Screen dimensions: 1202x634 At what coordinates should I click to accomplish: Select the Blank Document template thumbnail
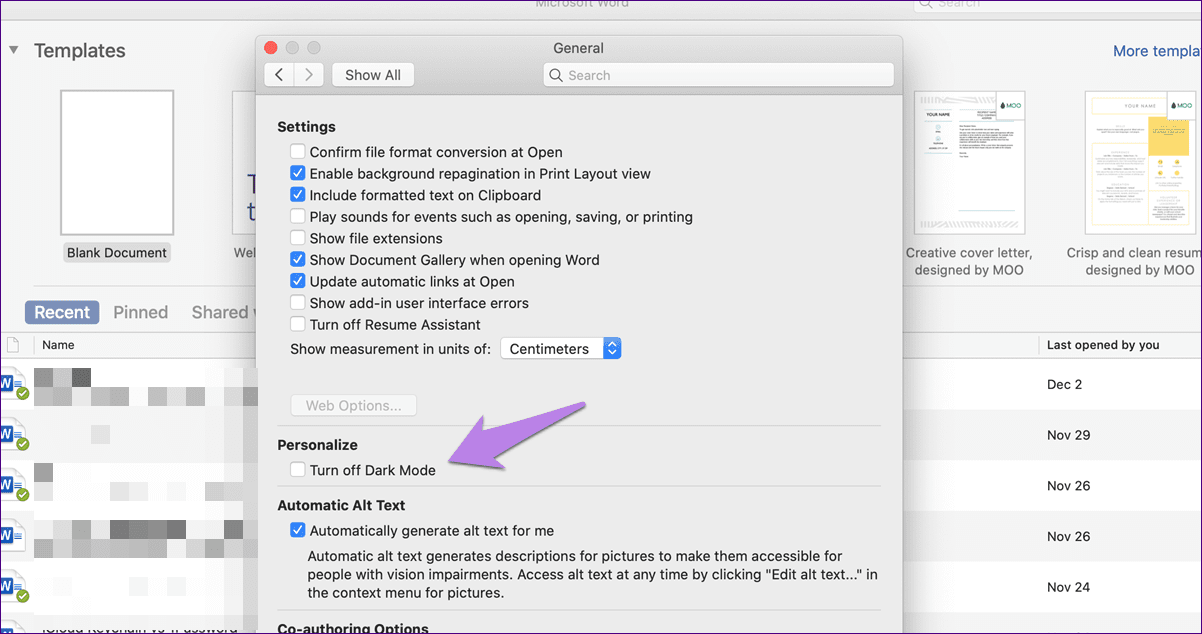[117, 163]
